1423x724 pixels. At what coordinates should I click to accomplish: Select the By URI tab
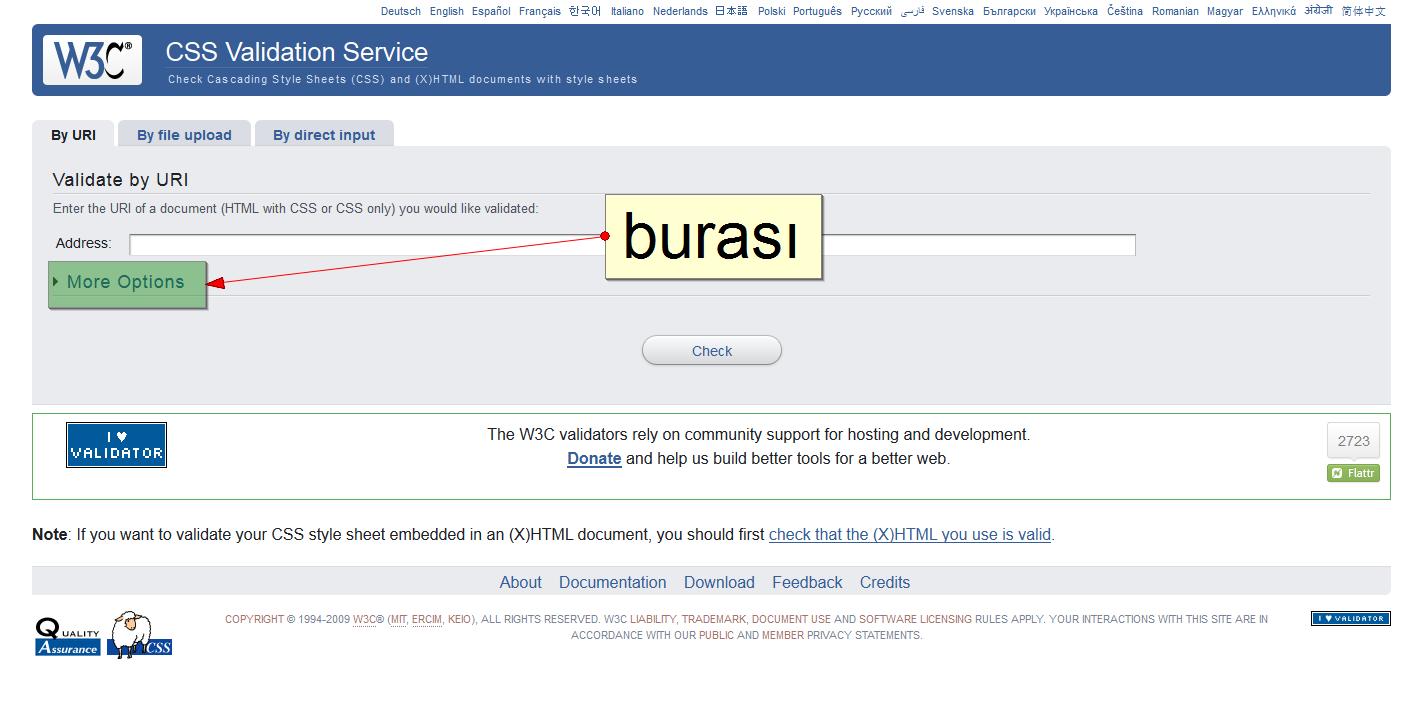[74, 135]
